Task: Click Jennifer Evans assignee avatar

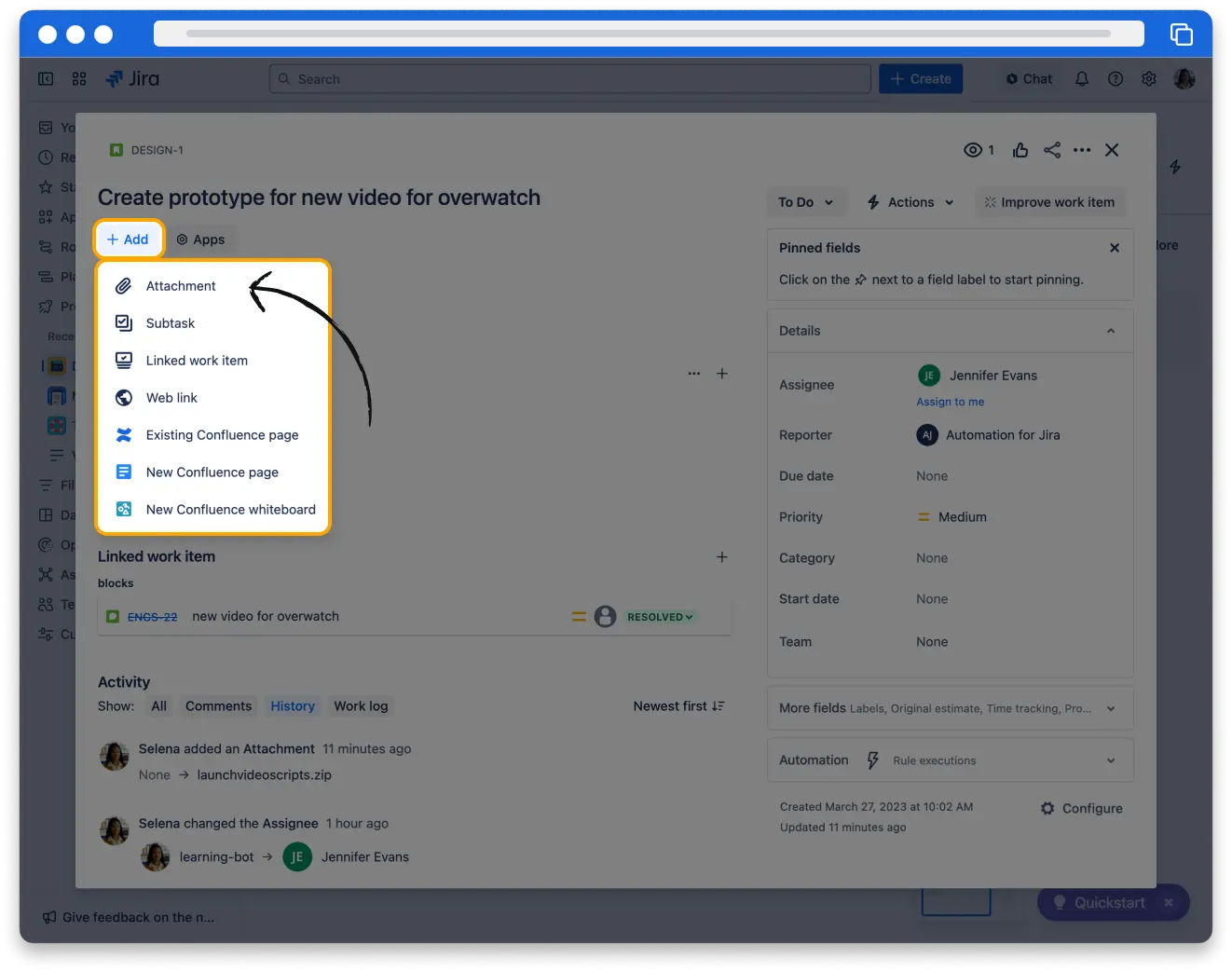Action: coord(929,376)
